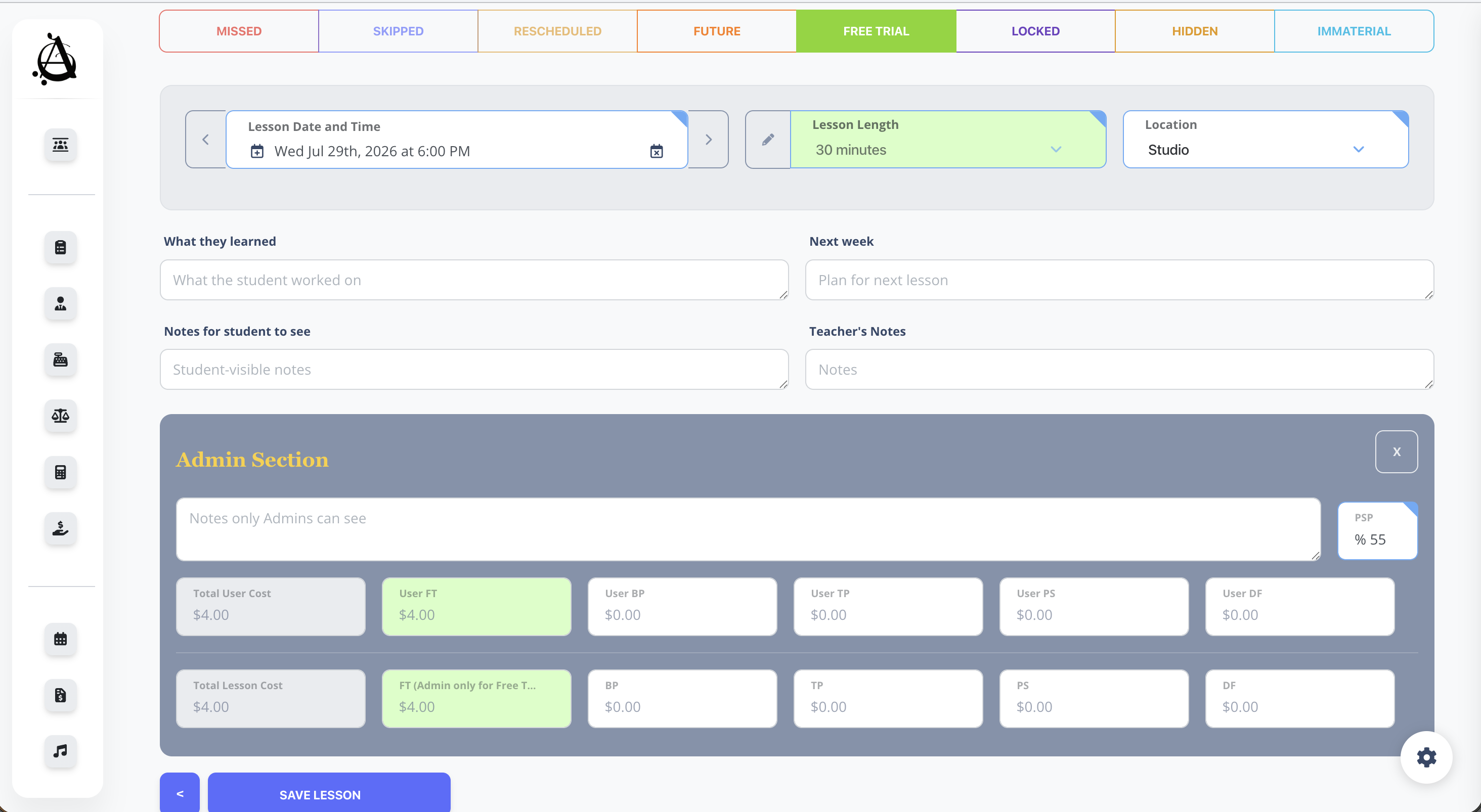Click the settings gear floating button
The height and width of the screenshot is (812, 1481).
point(1426,757)
